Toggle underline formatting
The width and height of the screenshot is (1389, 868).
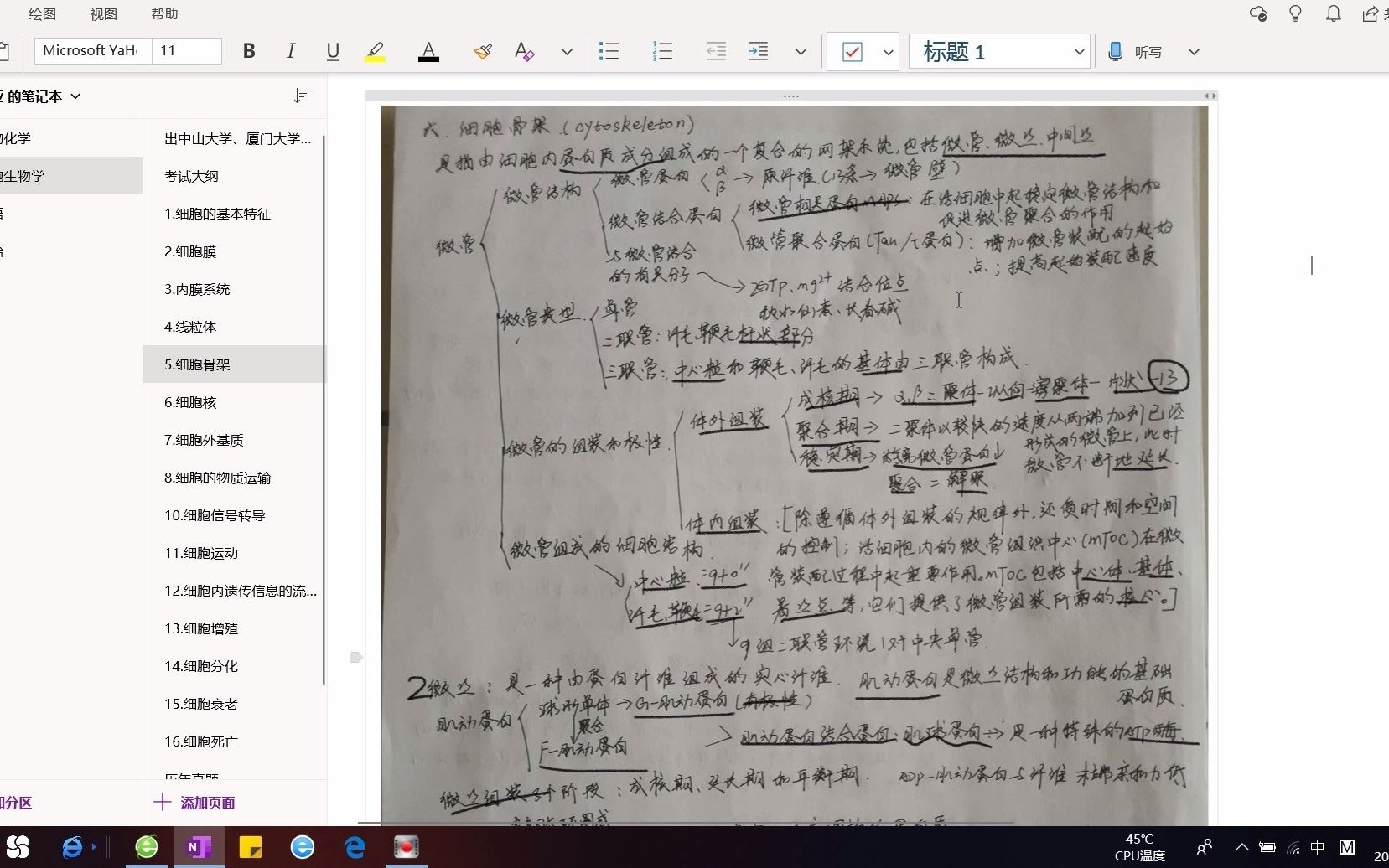(333, 51)
